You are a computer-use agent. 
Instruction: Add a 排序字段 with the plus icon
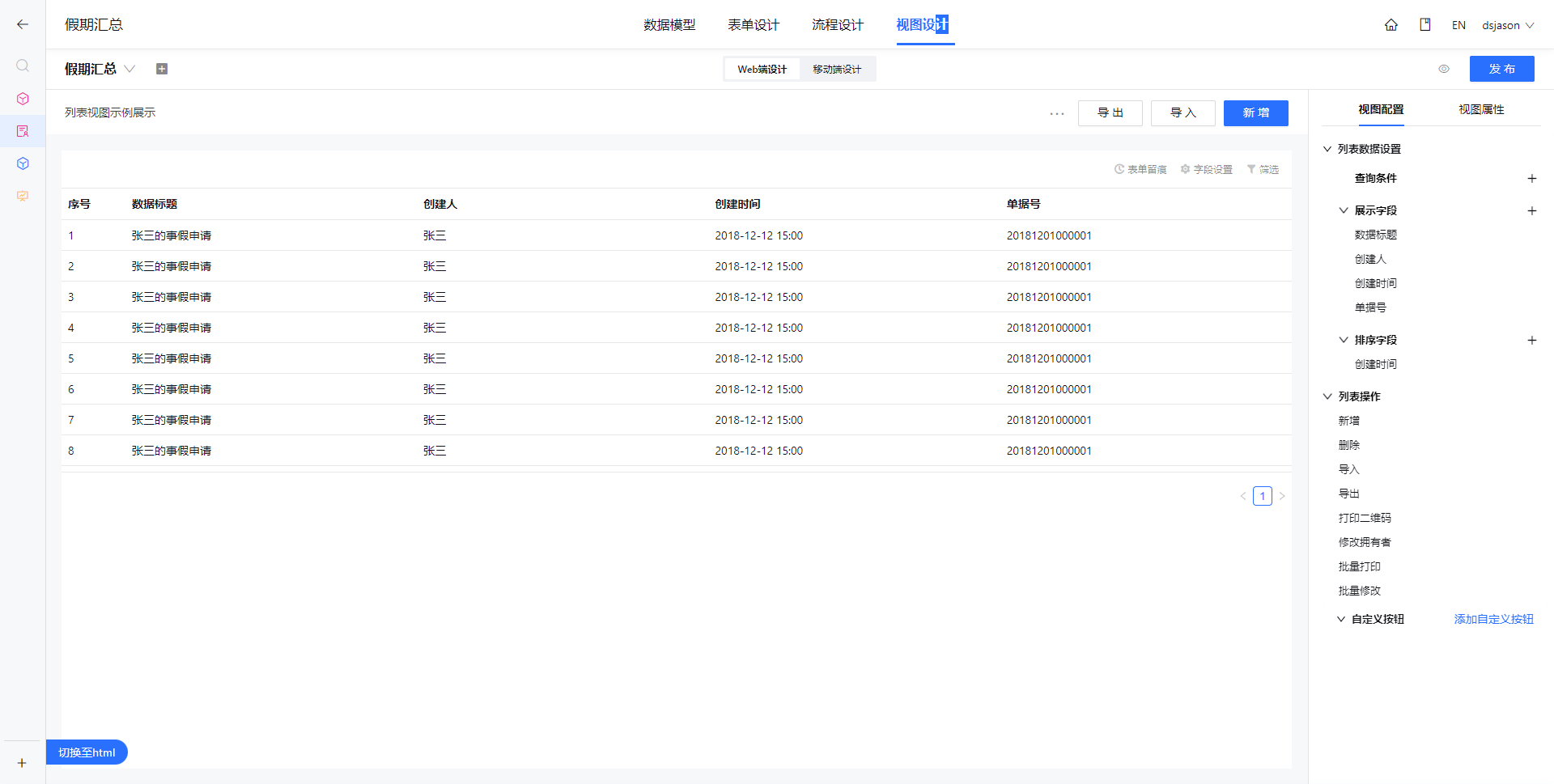(x=1532, y=340)
